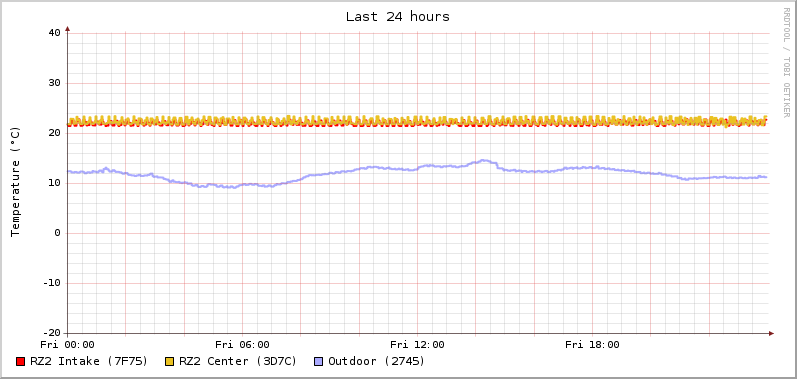Click the red RZ2 Intake legend swatch
The width and height of the screenshot is (797, 379).
pos(21,362)
